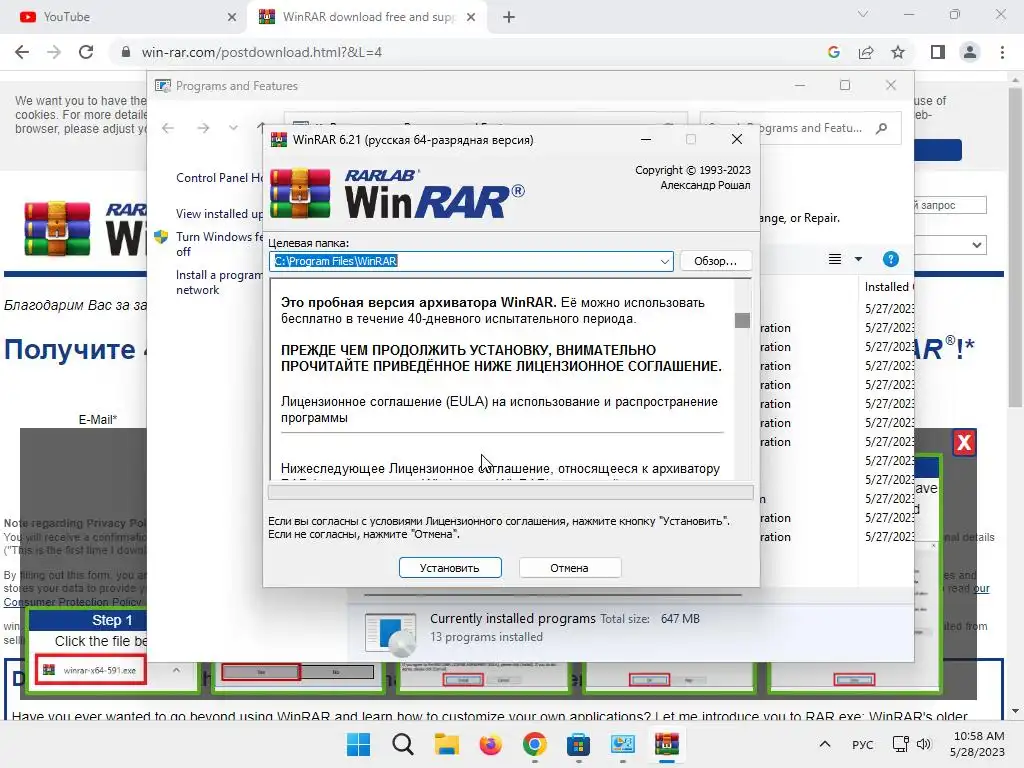
Task: Open the Chrome profile avatar
Action: coord(970,52)
